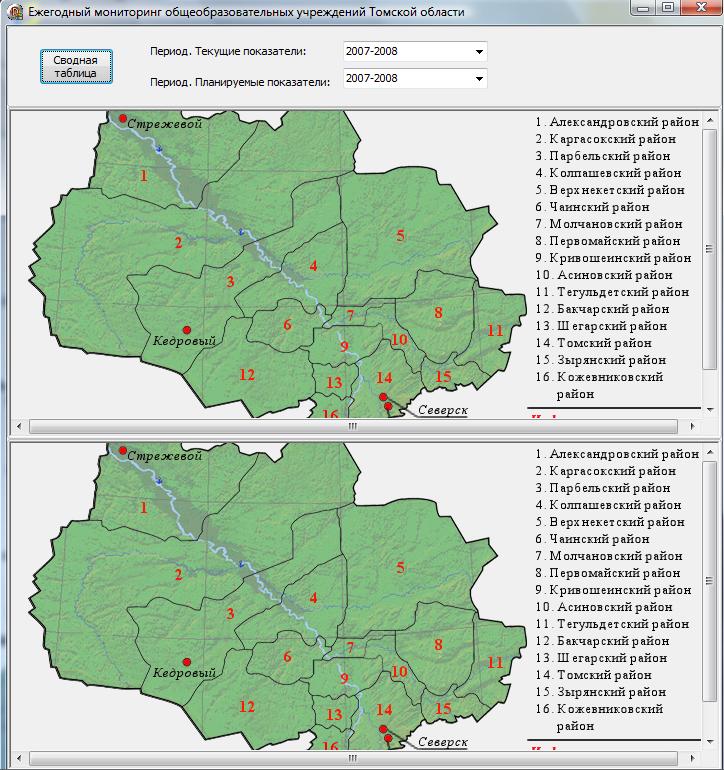
Task: Select Стрежевой city marker on top map
Action: pyautogui.click(x=123, y=118)
